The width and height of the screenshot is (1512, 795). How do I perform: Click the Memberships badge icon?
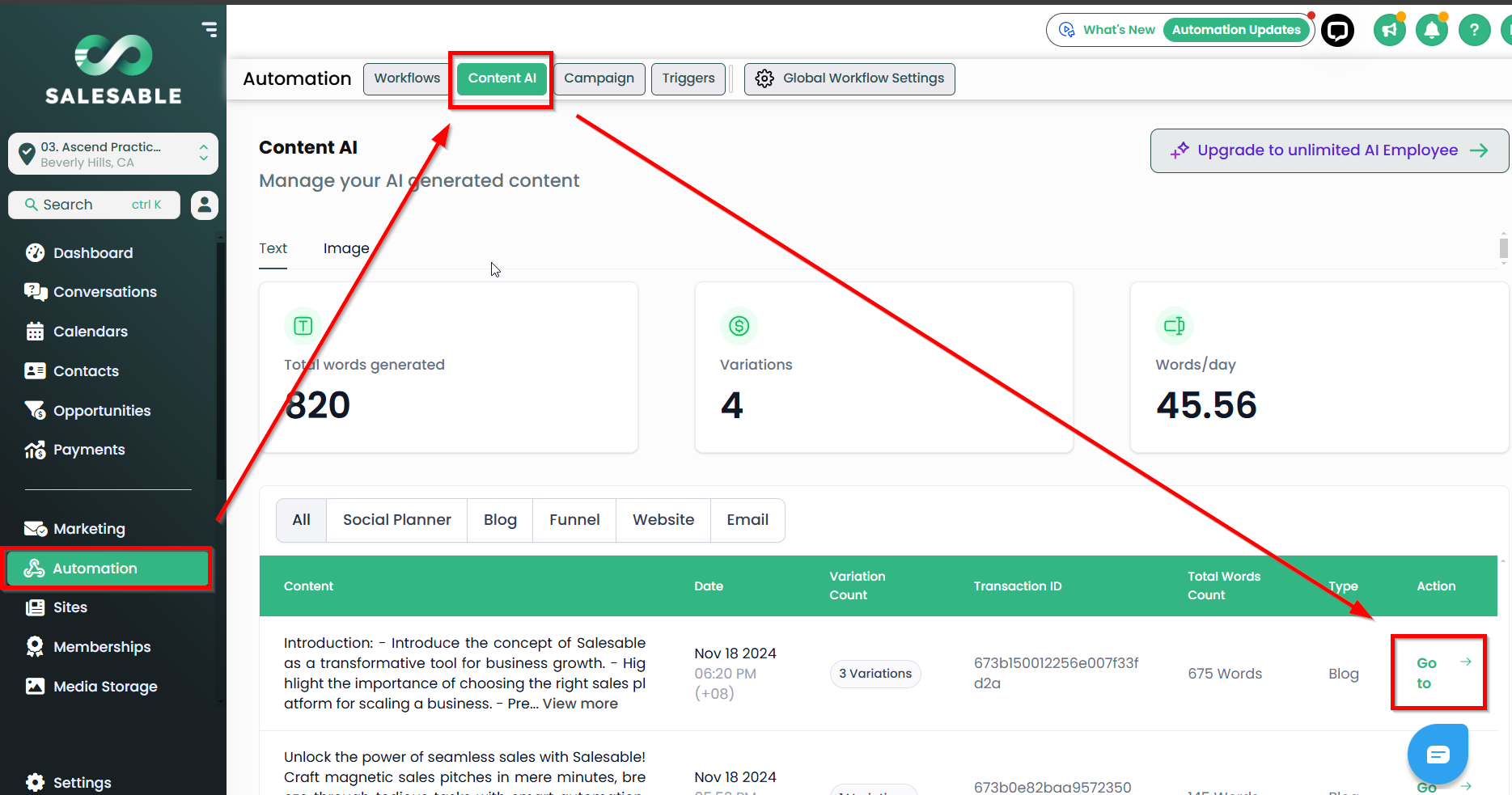click(x=35, y=647)
